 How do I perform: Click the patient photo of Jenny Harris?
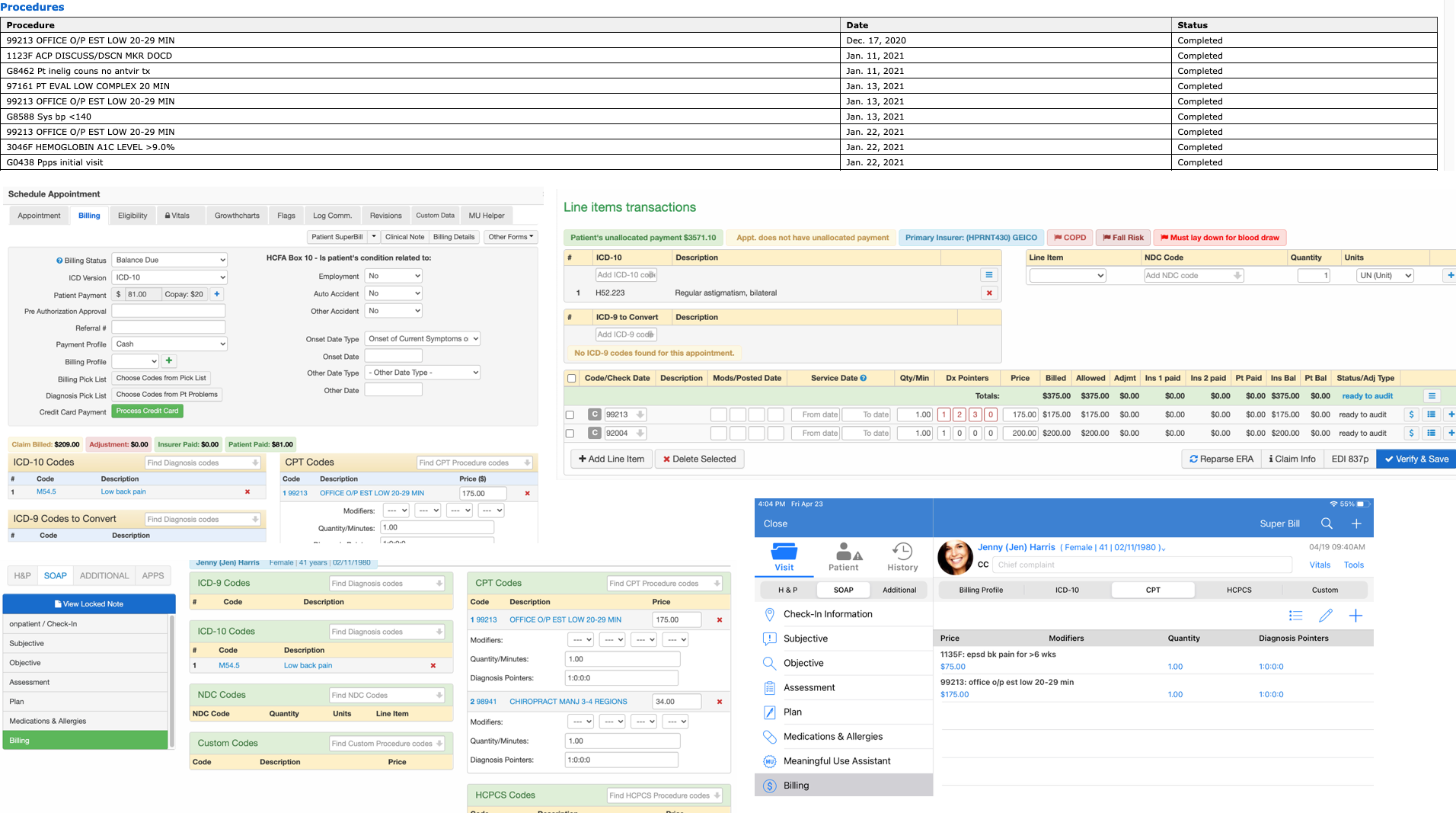[x=954, y=558]
